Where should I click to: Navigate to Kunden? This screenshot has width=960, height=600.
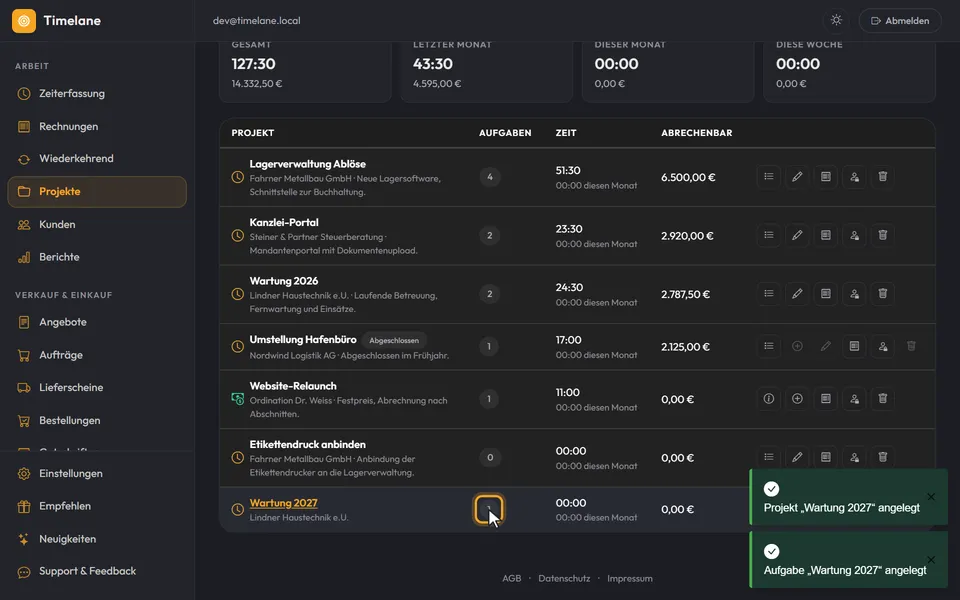(x=97, y=225)
